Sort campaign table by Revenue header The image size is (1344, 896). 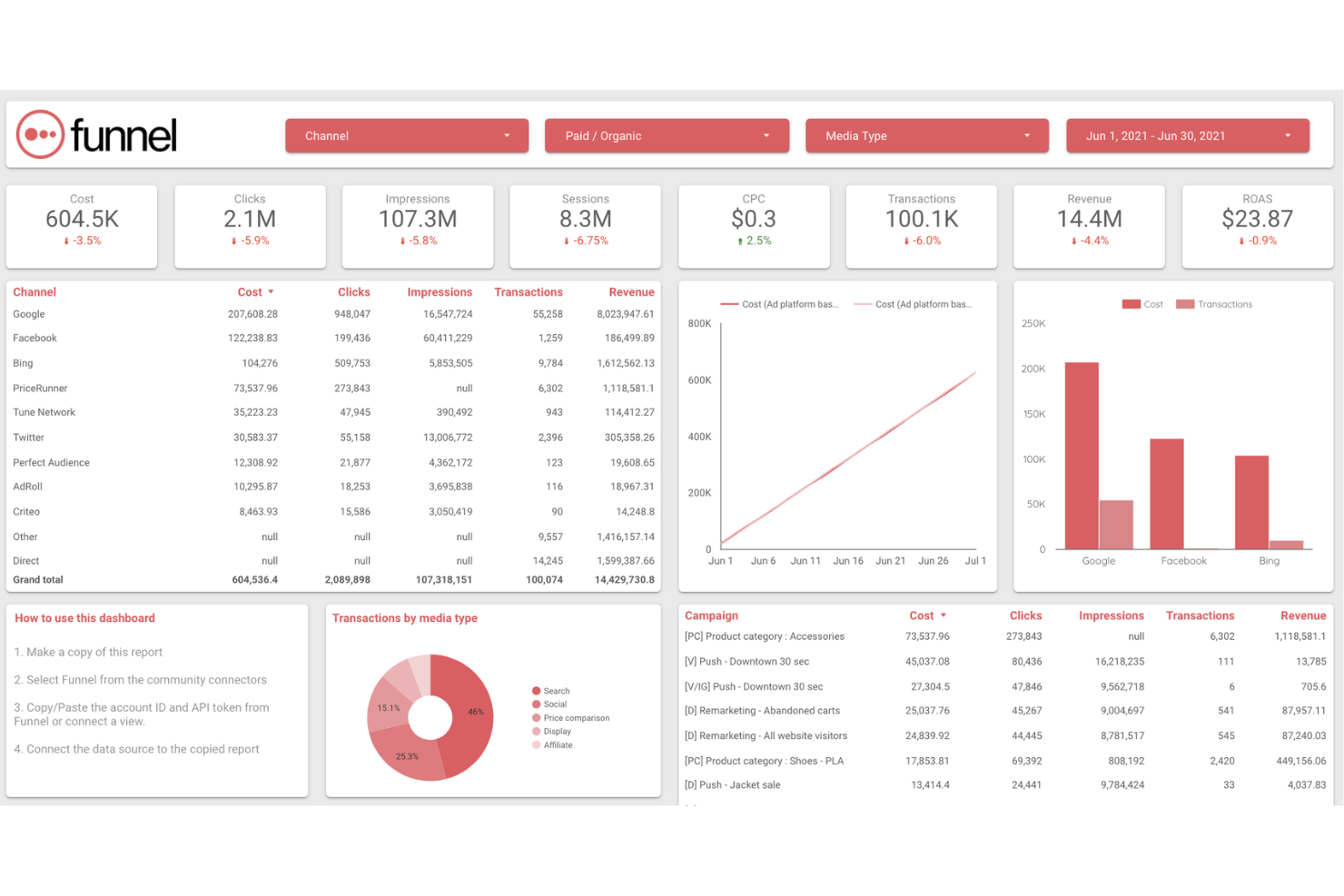(1303, 615)
